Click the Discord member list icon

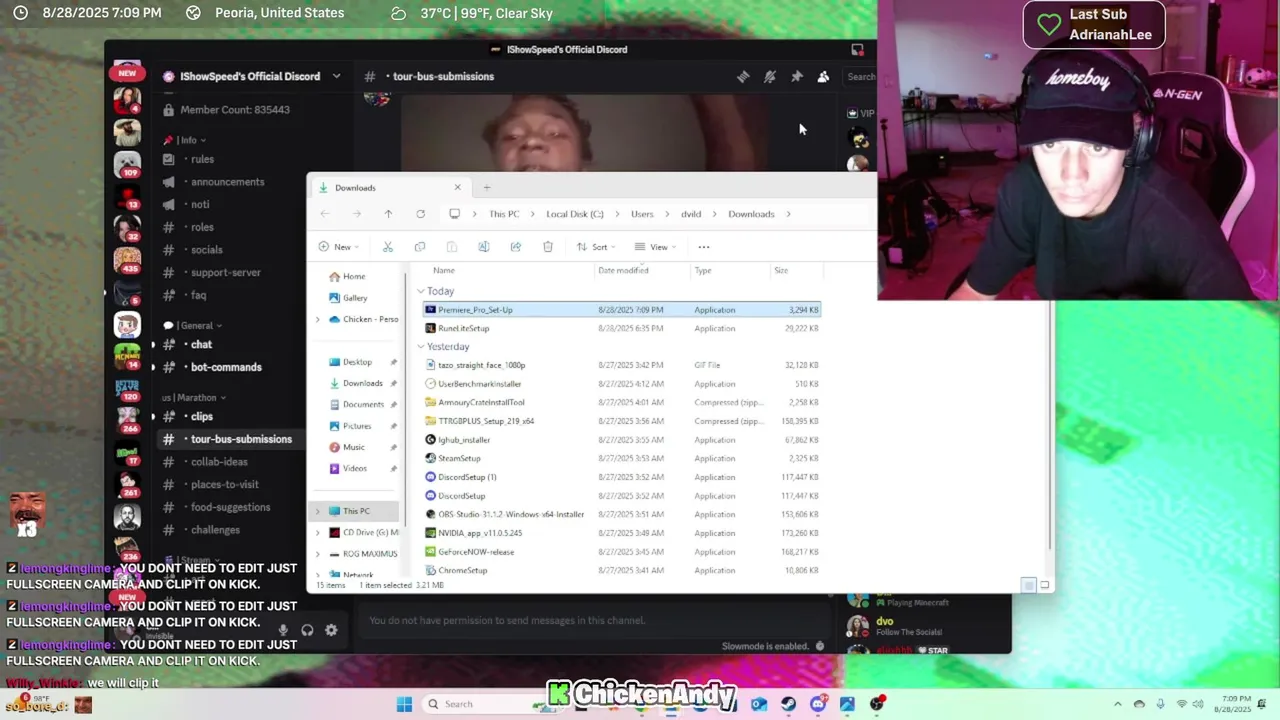click(823, 76)
